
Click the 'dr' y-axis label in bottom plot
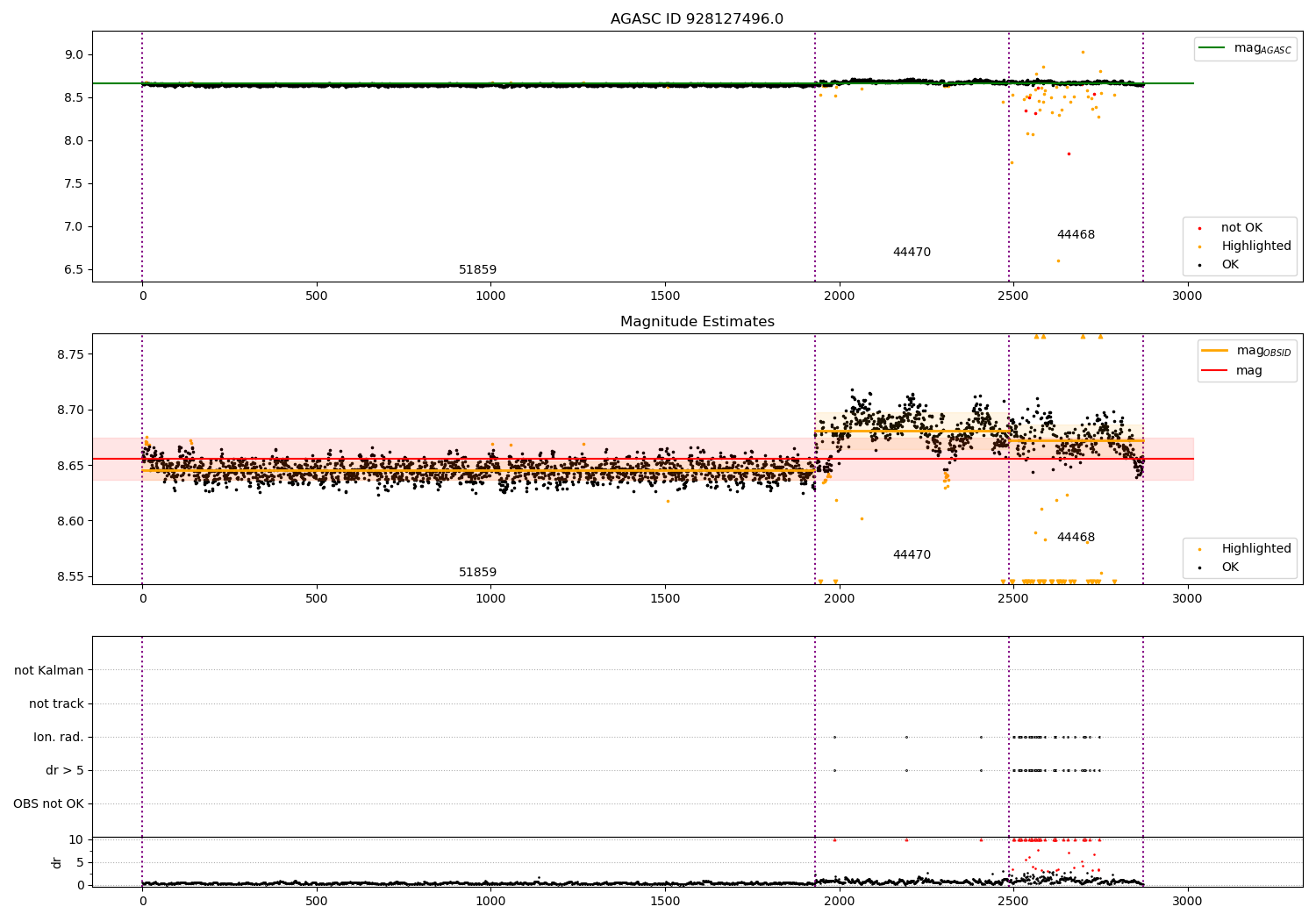[x=57, y=862]
